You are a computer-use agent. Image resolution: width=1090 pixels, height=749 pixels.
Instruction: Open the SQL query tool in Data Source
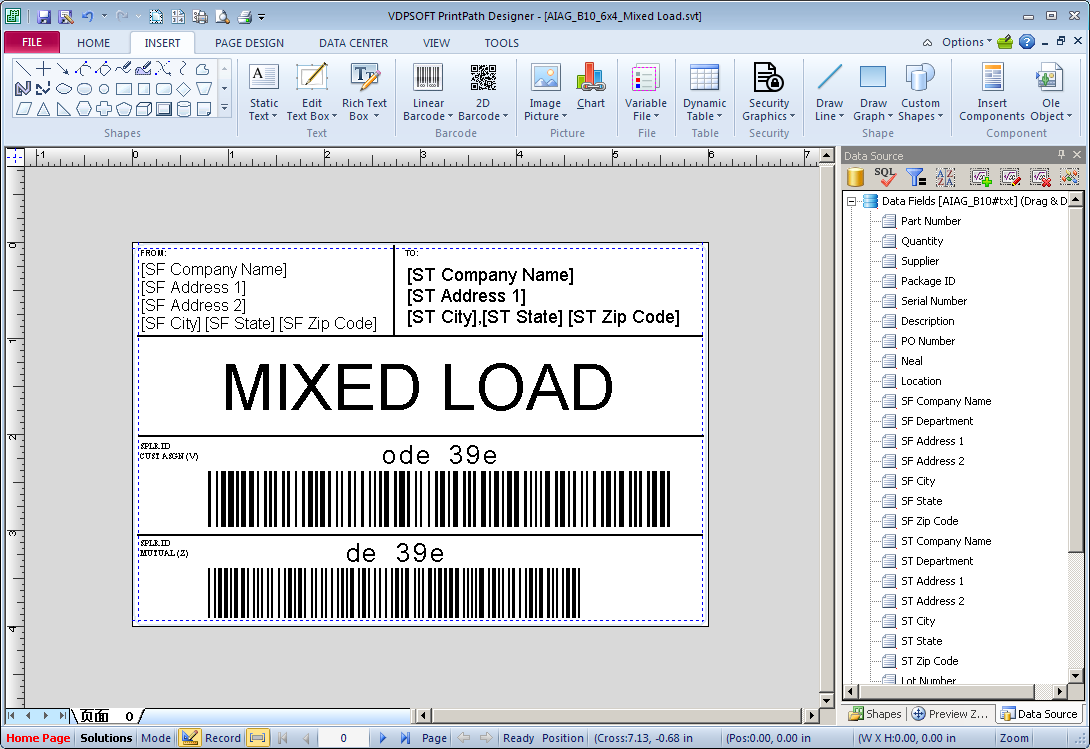(x=885, y=177)
